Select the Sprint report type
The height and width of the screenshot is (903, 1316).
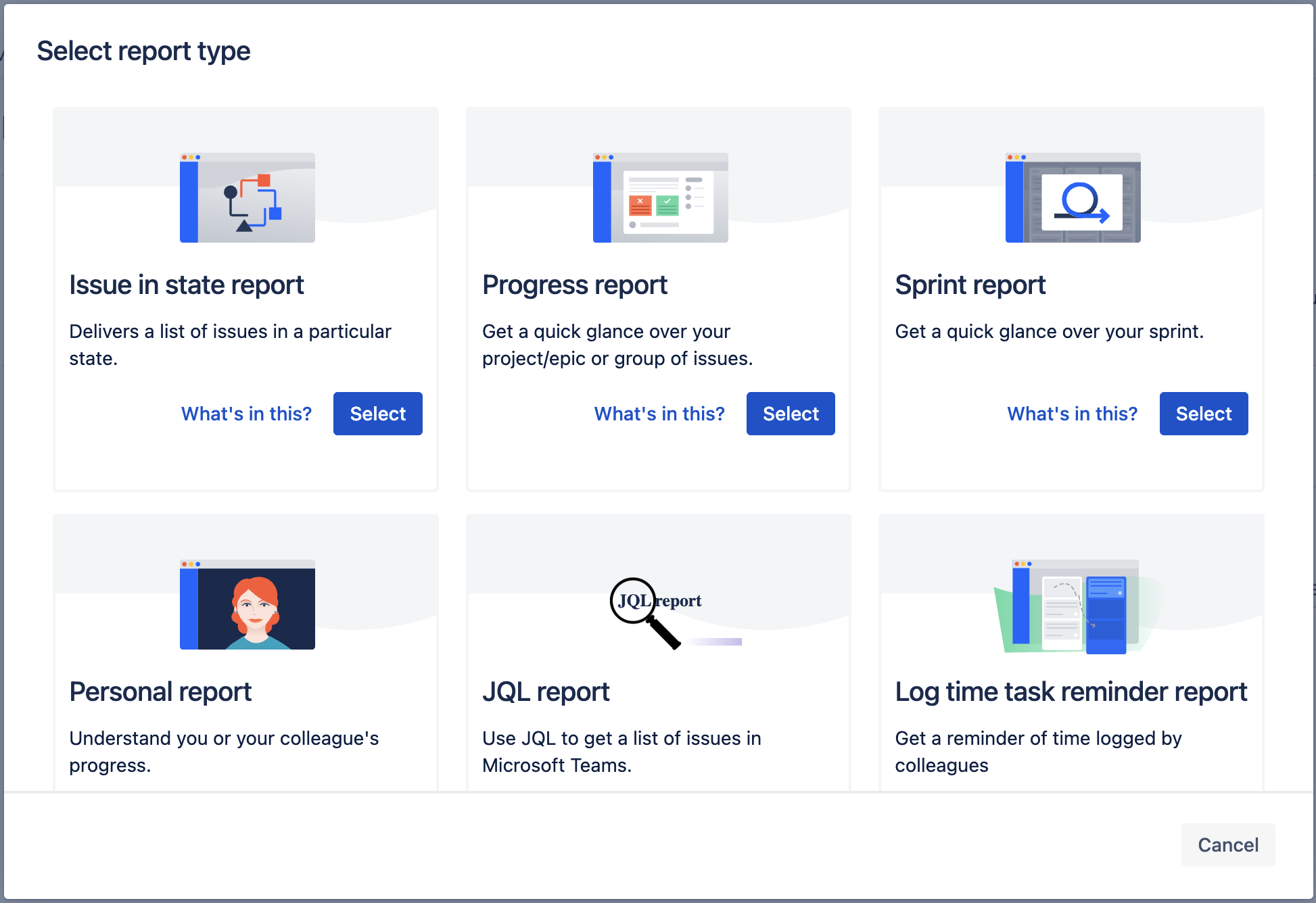click(x=1204, y=414)
